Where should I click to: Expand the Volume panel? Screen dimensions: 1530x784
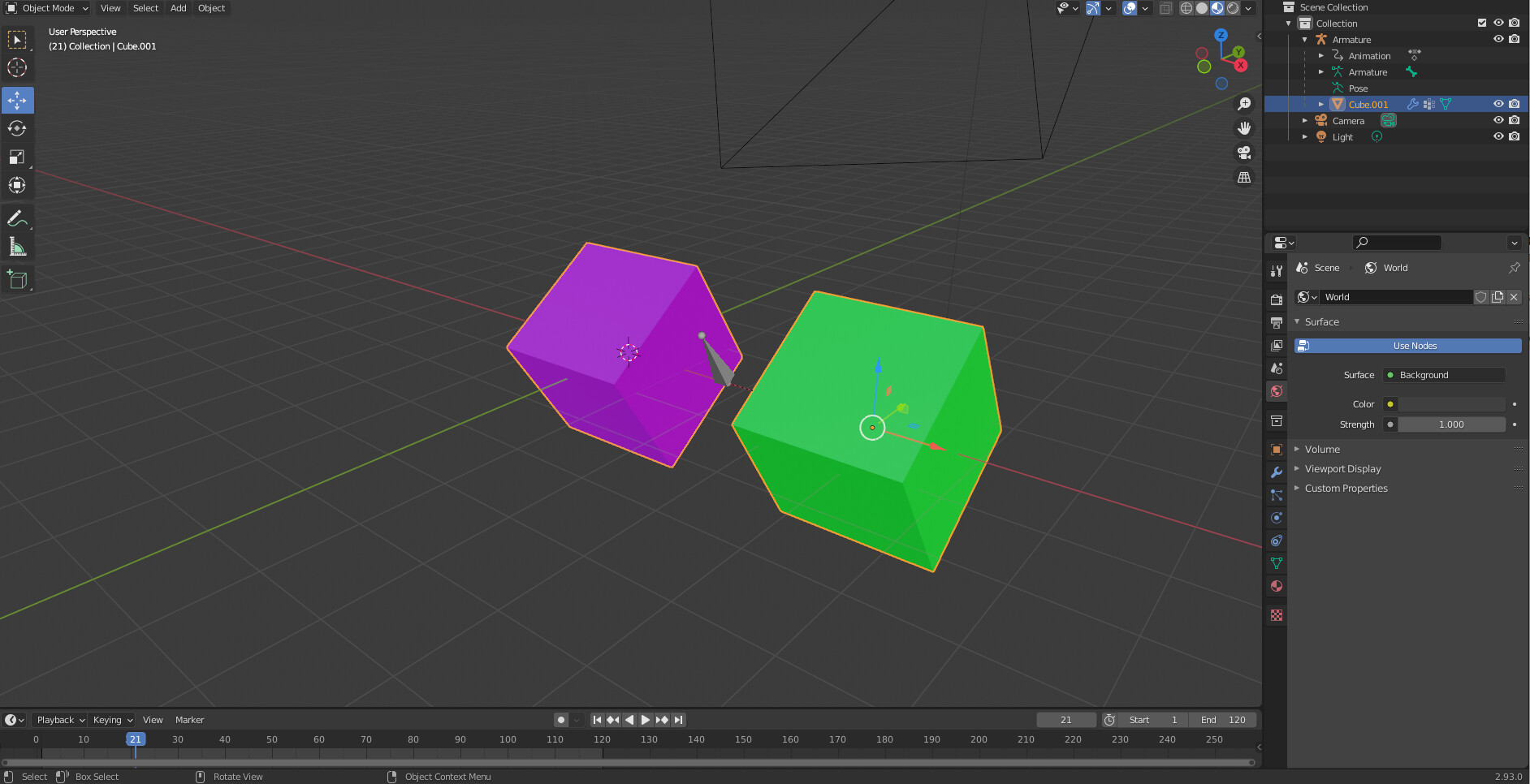1322,449
